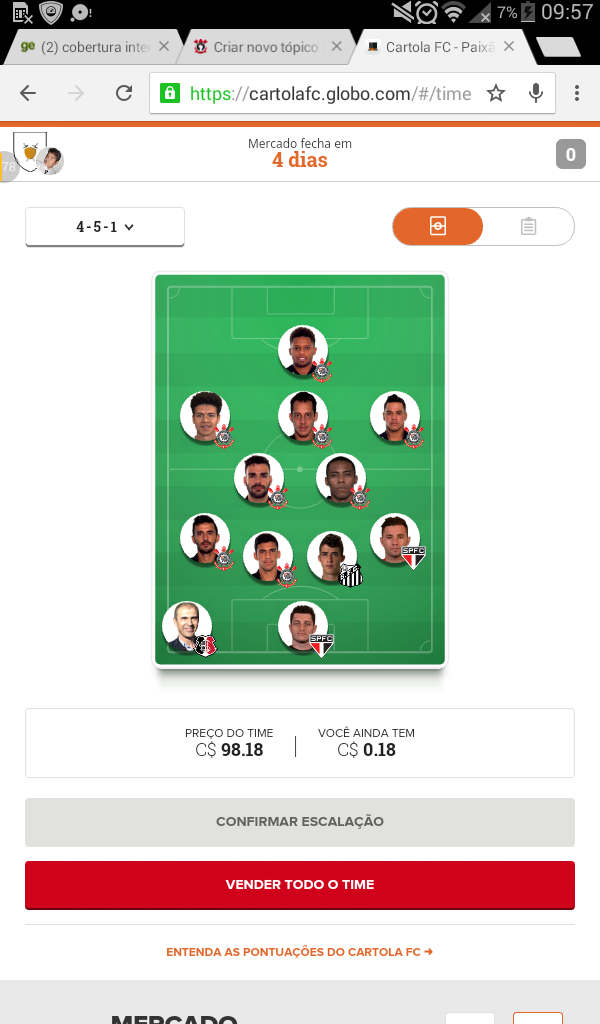Click the Confirmar Escalação button
The width and height of the screenshot is (600, 1024).
tap(300, 822)
